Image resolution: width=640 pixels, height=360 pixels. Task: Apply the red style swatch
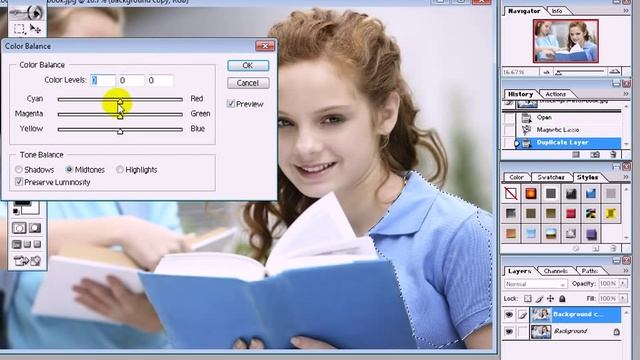571,213
